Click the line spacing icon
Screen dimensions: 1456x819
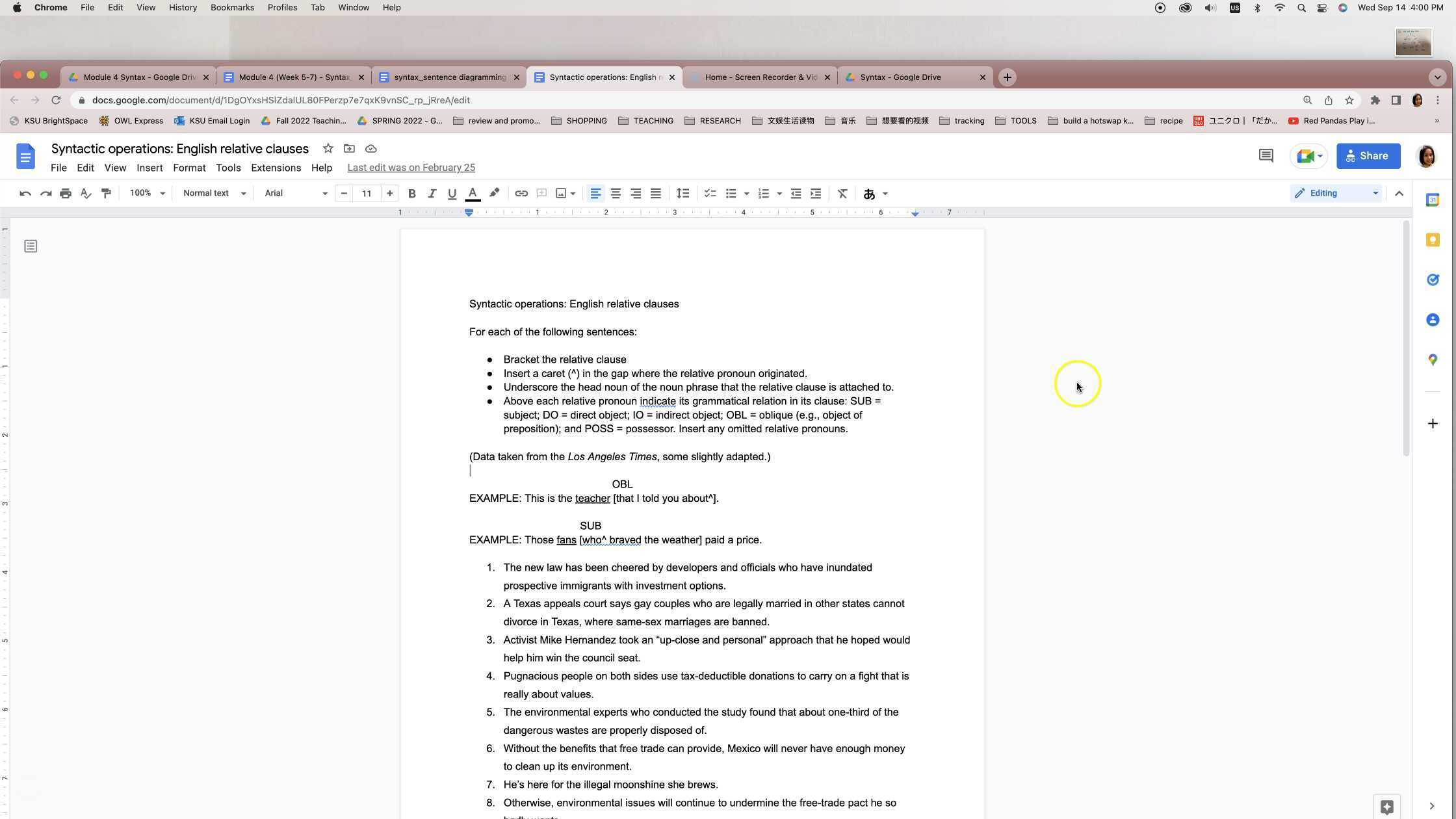pos(682,193)
